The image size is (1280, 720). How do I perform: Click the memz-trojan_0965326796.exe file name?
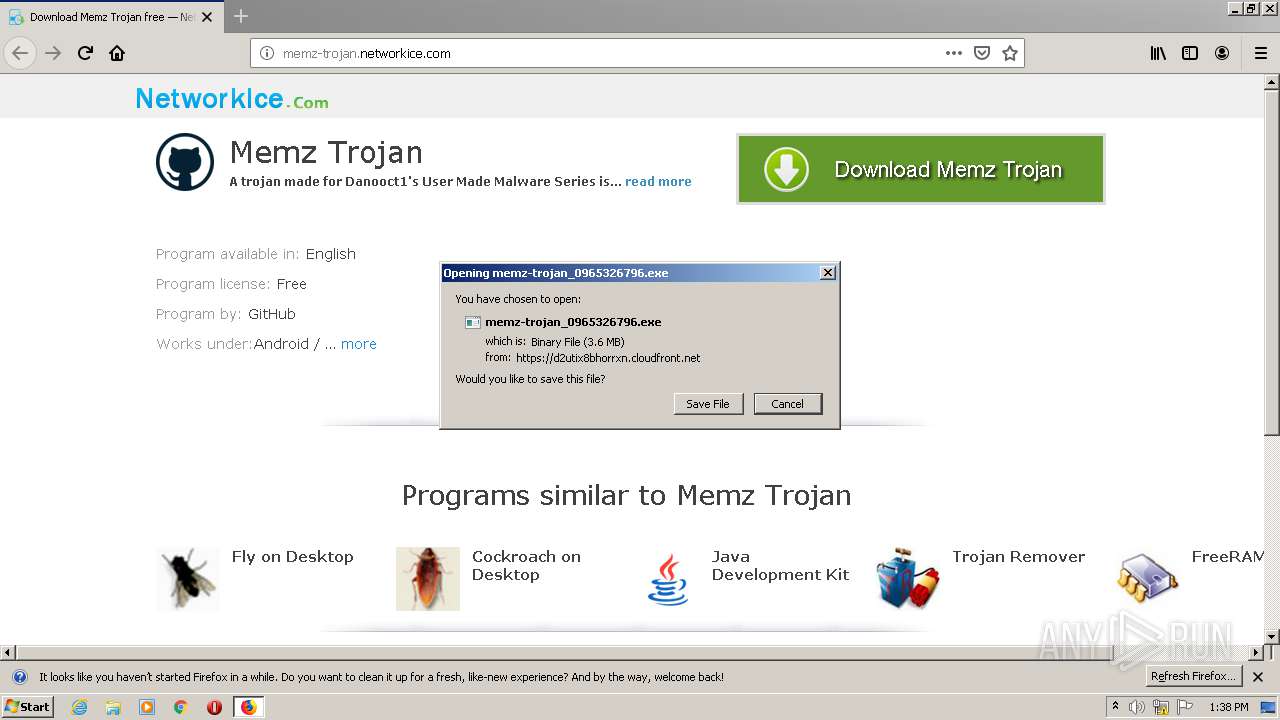(x=573, y=322)
